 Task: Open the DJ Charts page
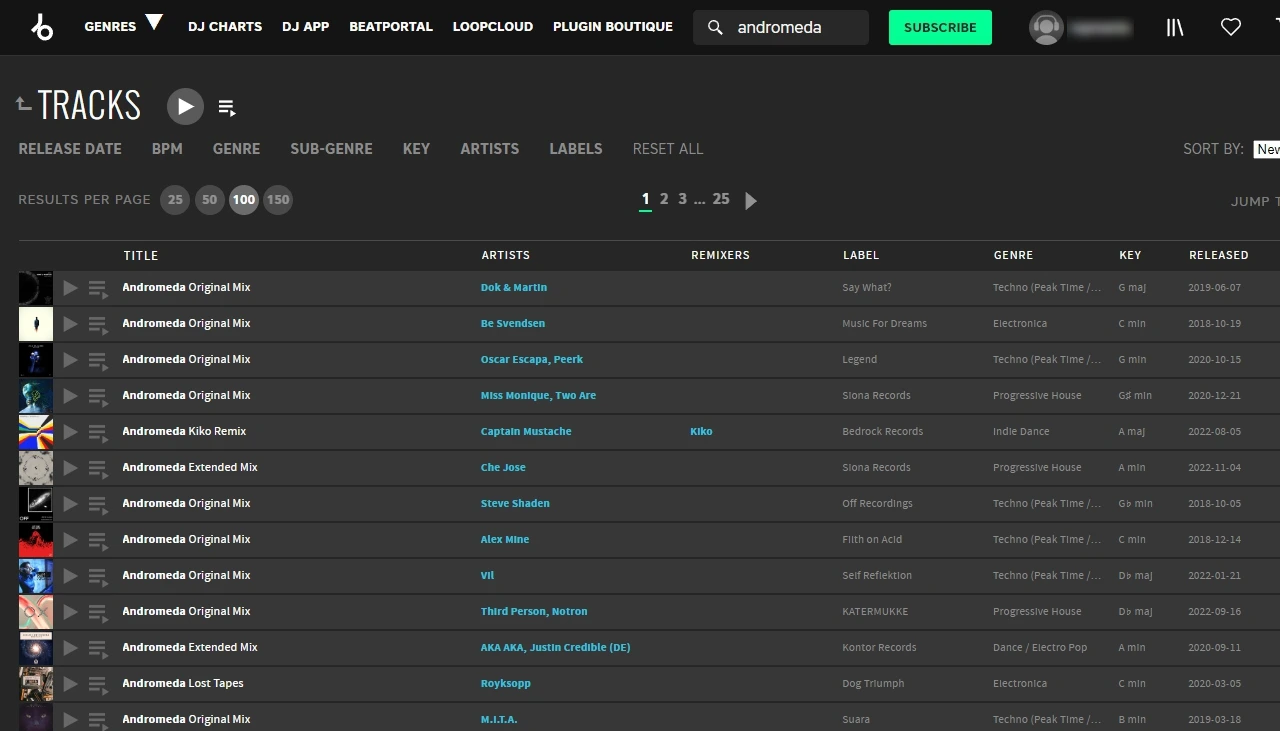[225, 27]
